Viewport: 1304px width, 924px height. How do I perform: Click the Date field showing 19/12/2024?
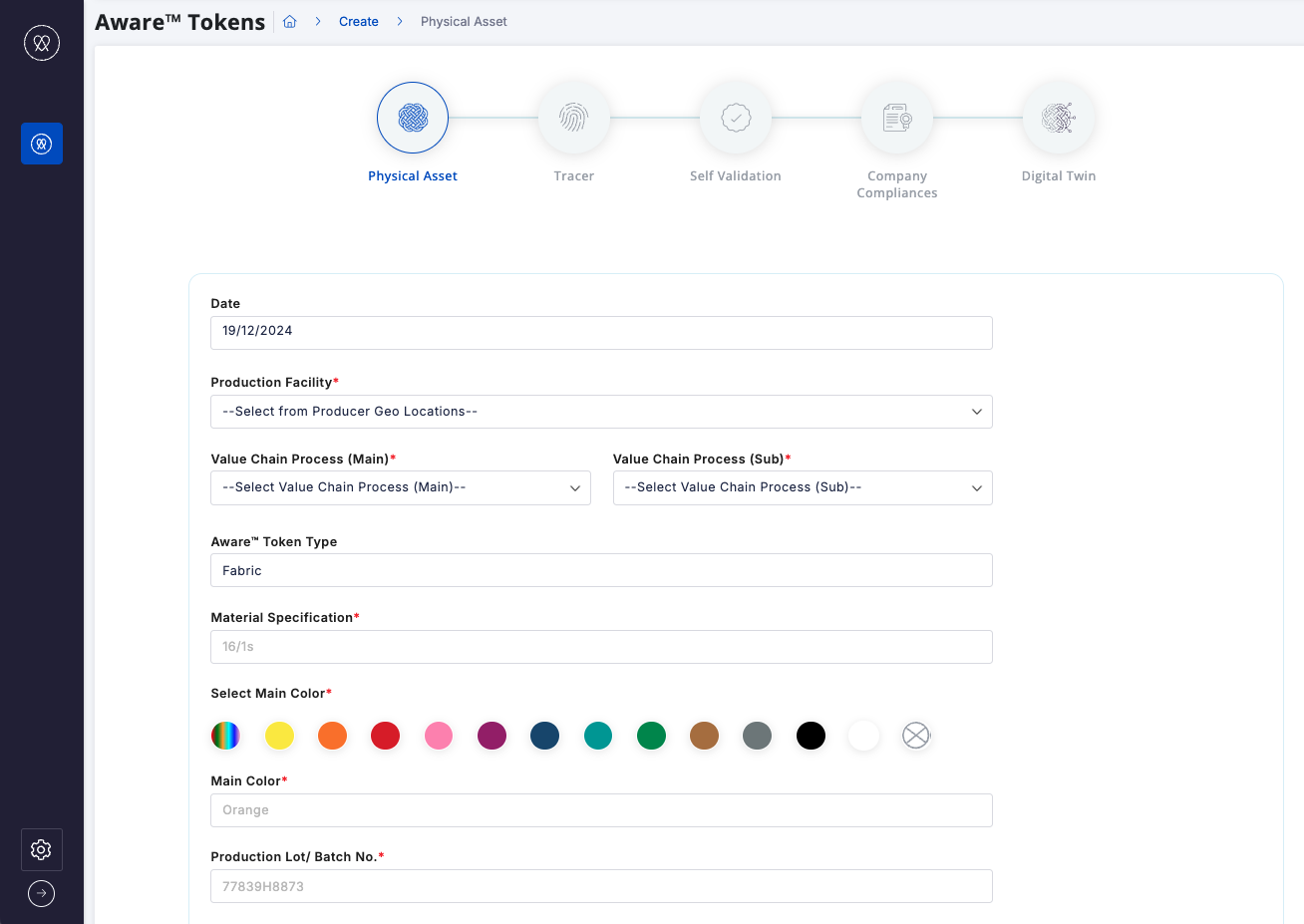[x=601, y=332]
